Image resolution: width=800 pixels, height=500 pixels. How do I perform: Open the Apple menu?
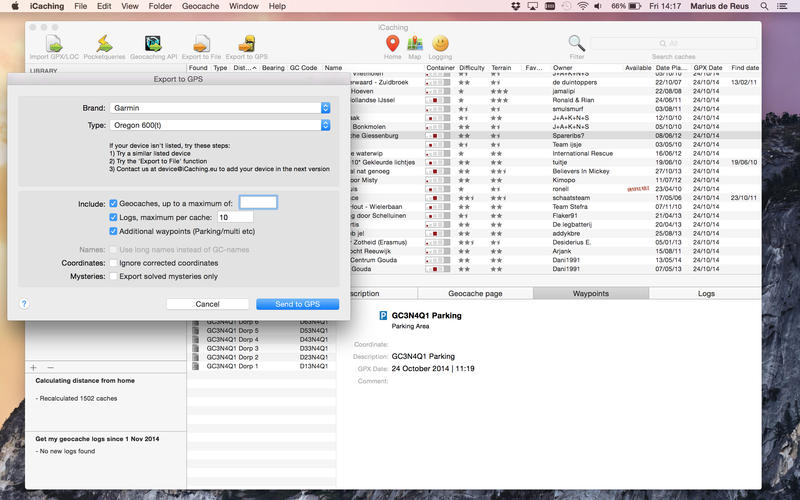click(x=15, y=6)
